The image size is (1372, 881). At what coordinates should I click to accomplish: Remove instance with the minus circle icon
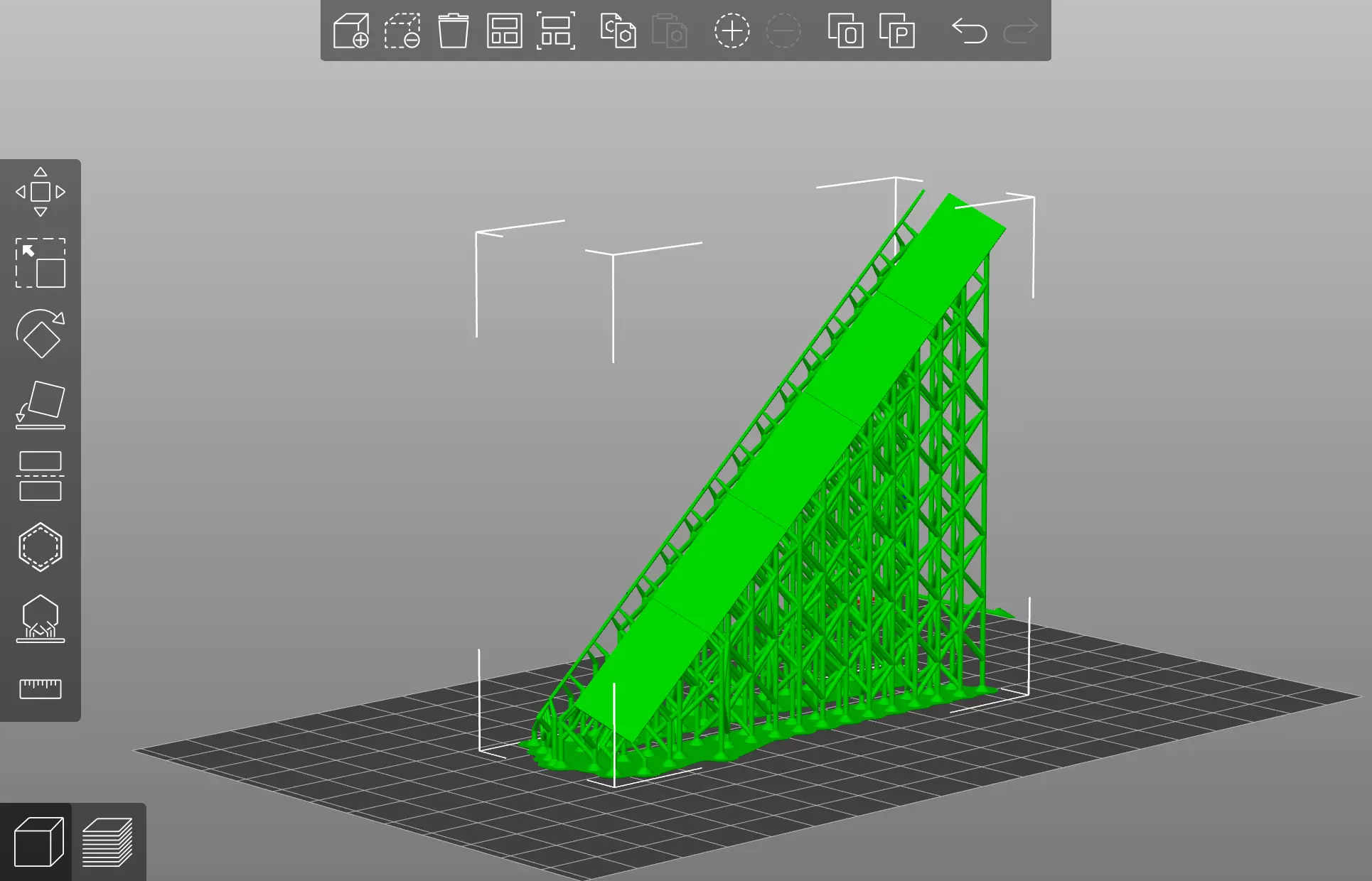(x=783, y=31)
